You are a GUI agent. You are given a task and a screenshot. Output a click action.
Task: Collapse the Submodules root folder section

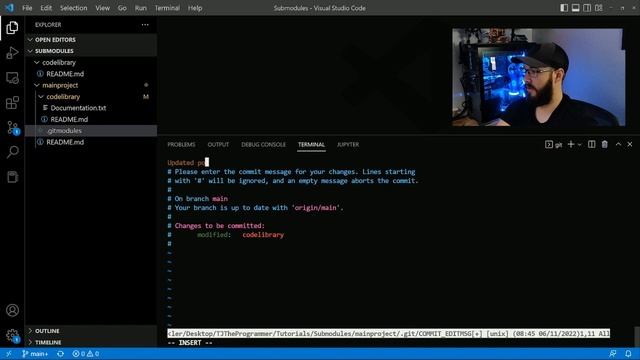(x=91, y=51)
